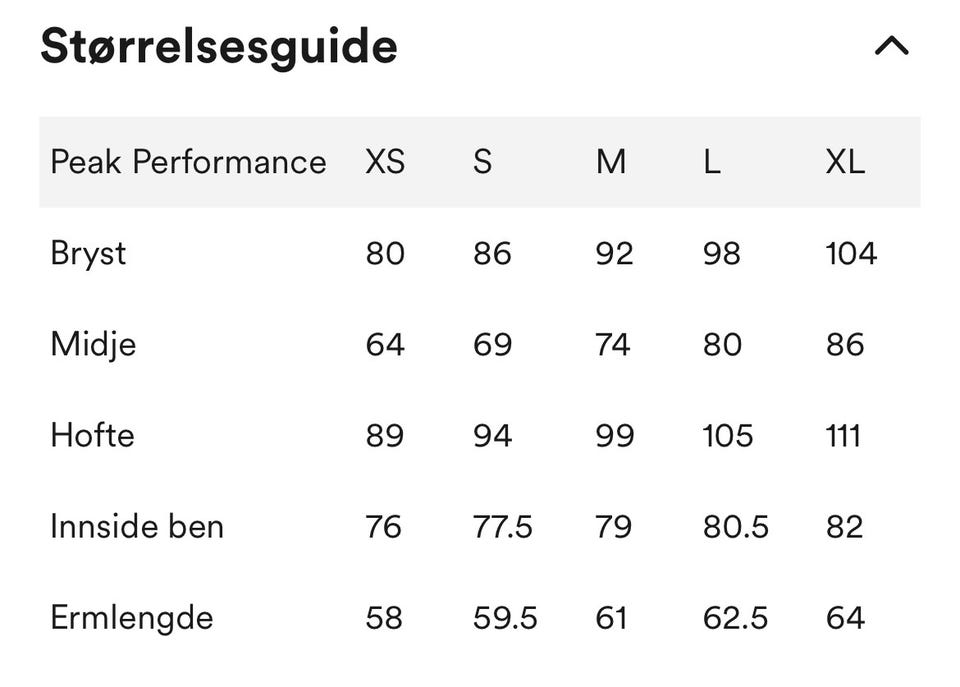
Task: Click Hofte value 89 for XS
Action: point(385,435)
